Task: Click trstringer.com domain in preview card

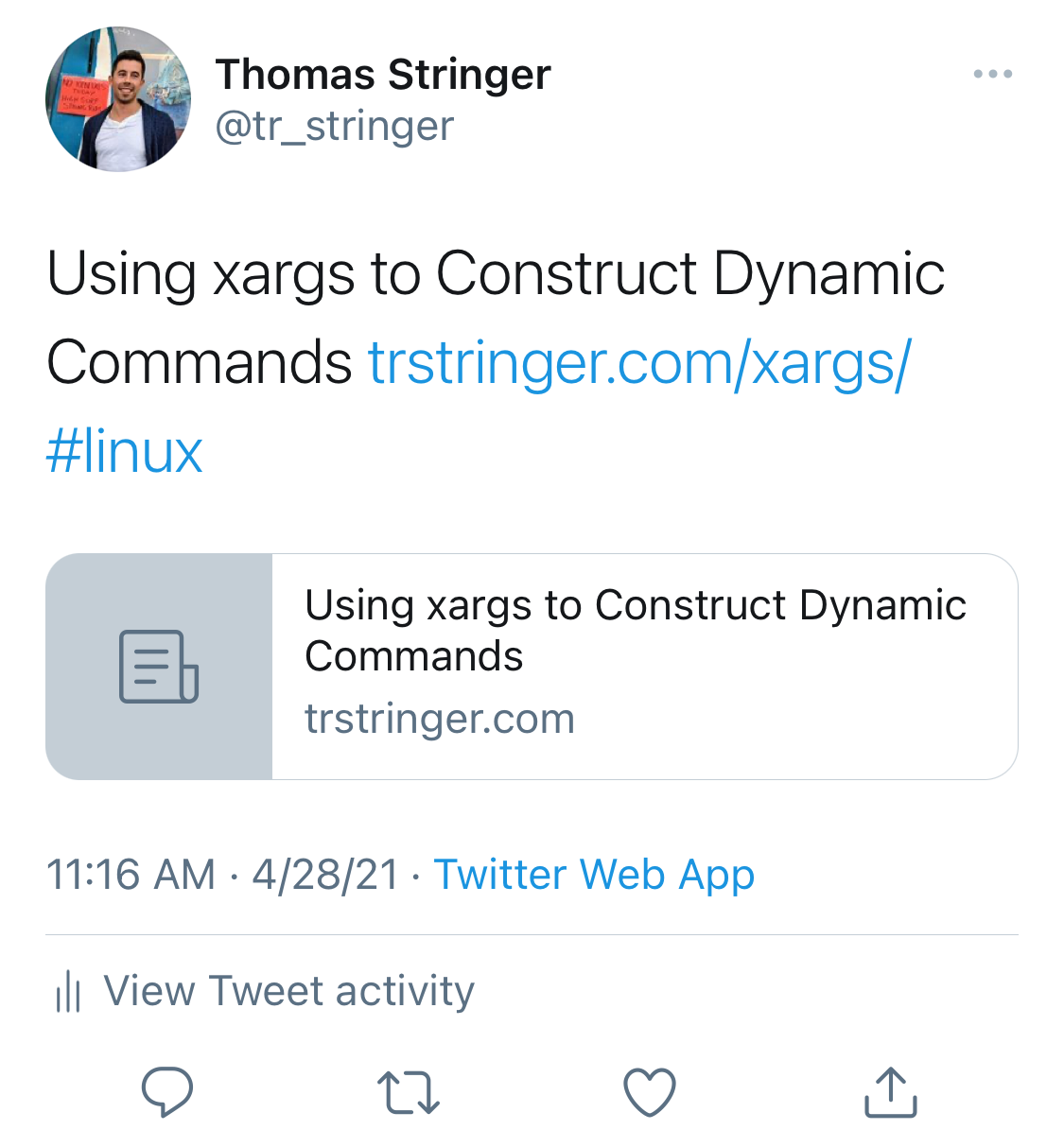Action: (440, 719)
